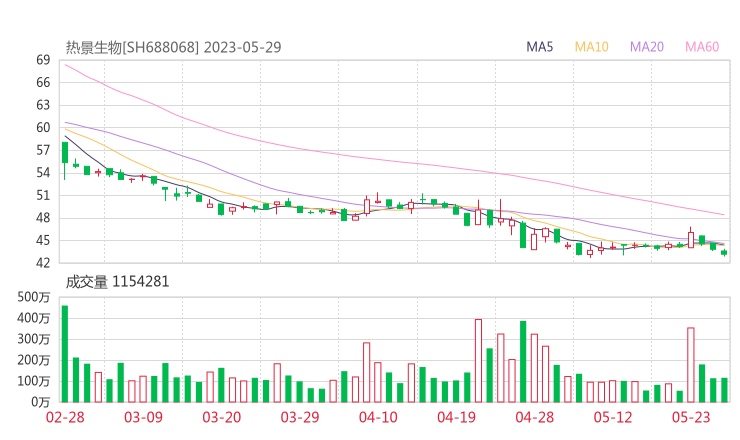Click the 63 price axis label

(43, 105)
